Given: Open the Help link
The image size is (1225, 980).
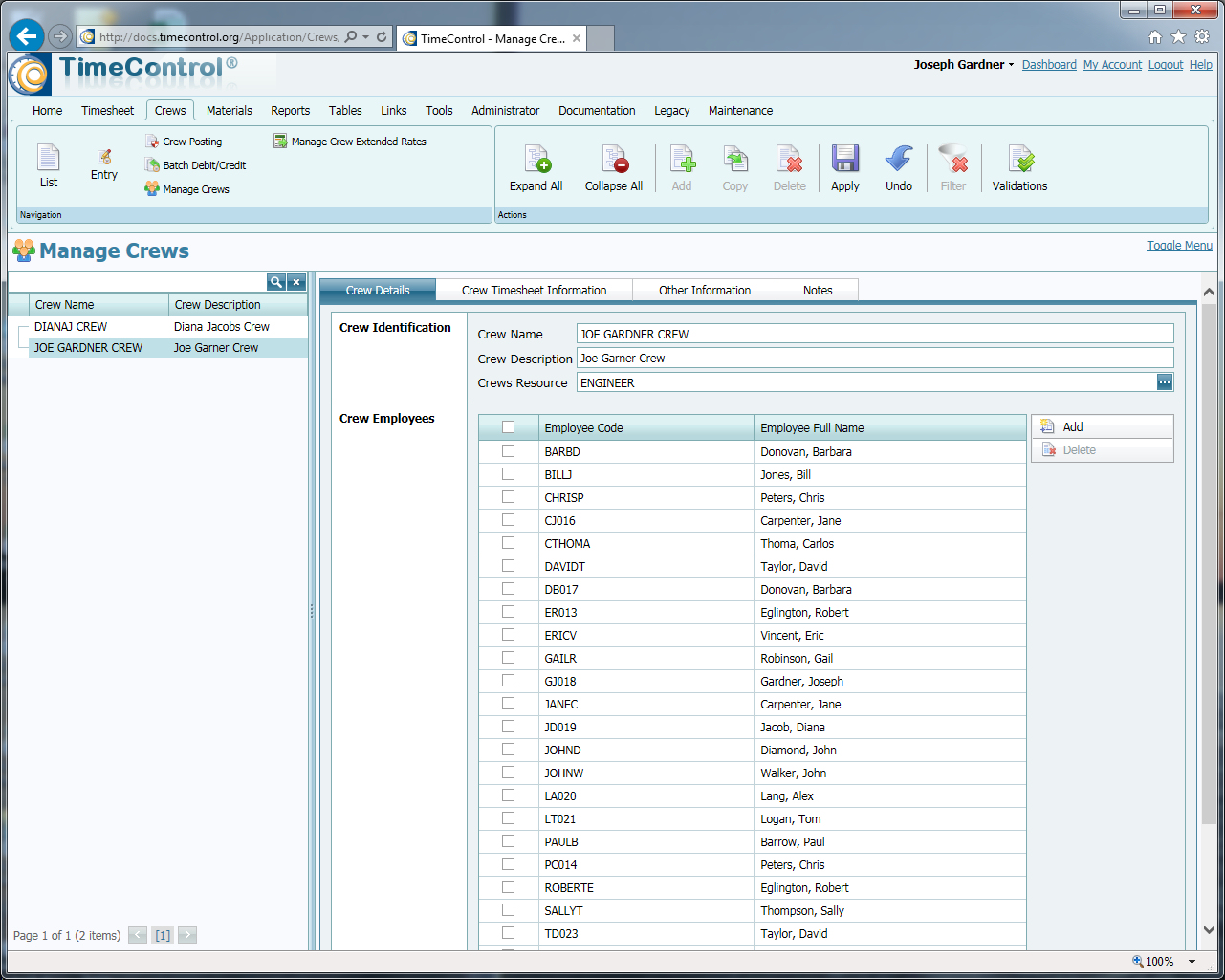Looking at the screenshot, I should tap(1201, 65).
